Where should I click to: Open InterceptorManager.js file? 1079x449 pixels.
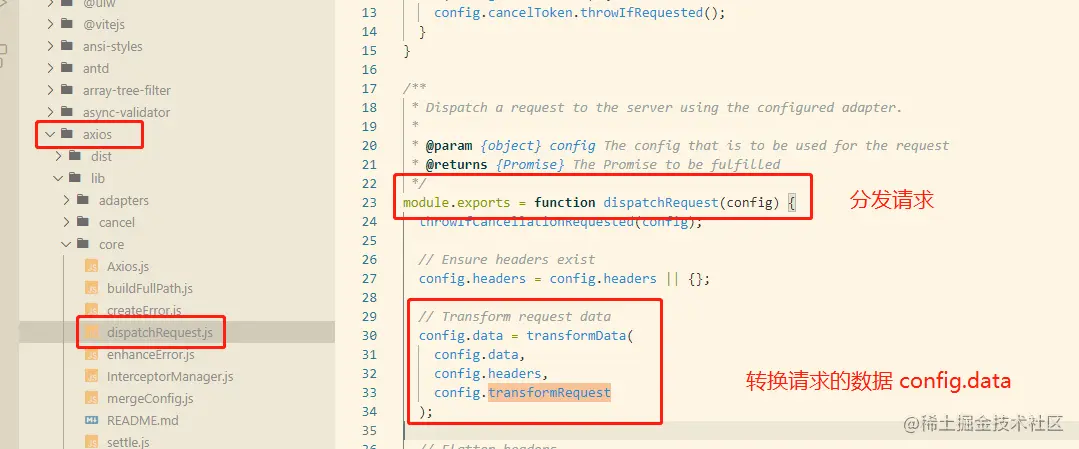[x=170, y=377]
